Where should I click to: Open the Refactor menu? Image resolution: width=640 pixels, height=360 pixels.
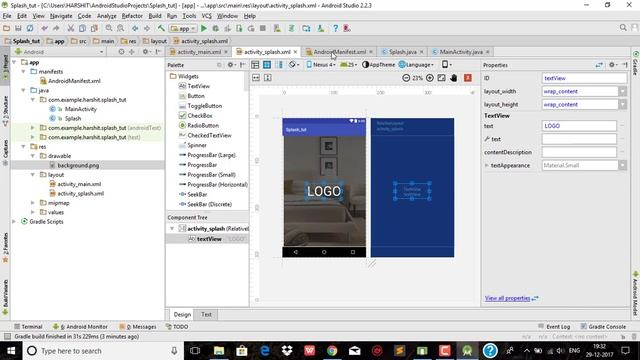point(132,16)
